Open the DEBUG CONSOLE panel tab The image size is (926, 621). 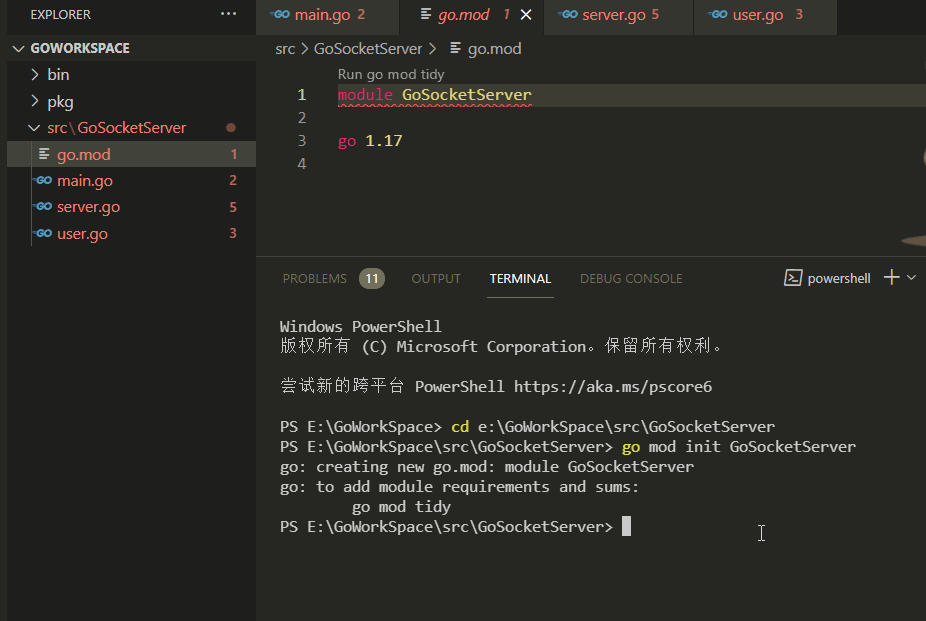tap(631, 279)
